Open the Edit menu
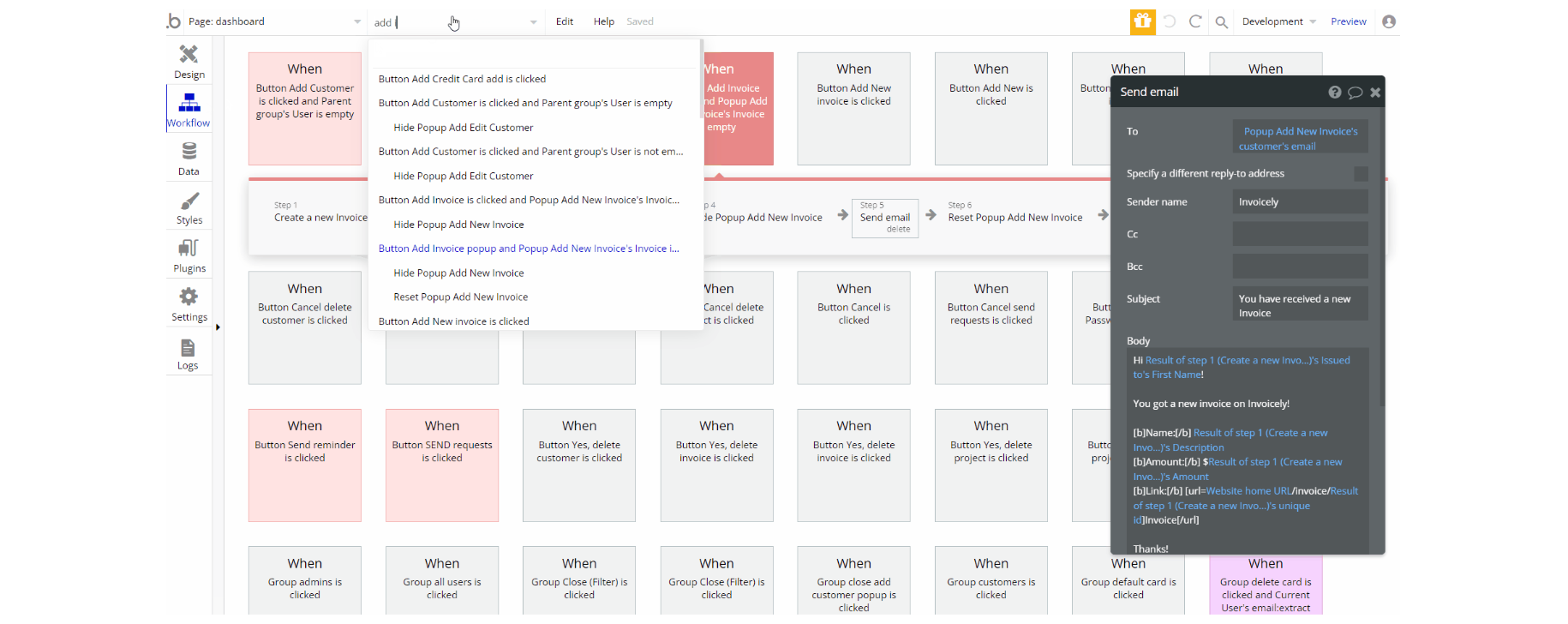 point(565,21)
